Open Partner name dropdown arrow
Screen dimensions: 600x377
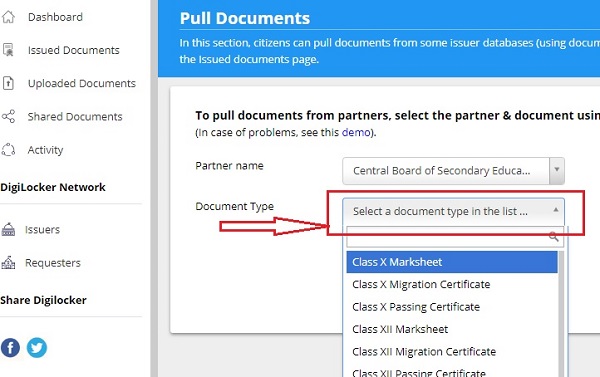(x=557, y=170)
